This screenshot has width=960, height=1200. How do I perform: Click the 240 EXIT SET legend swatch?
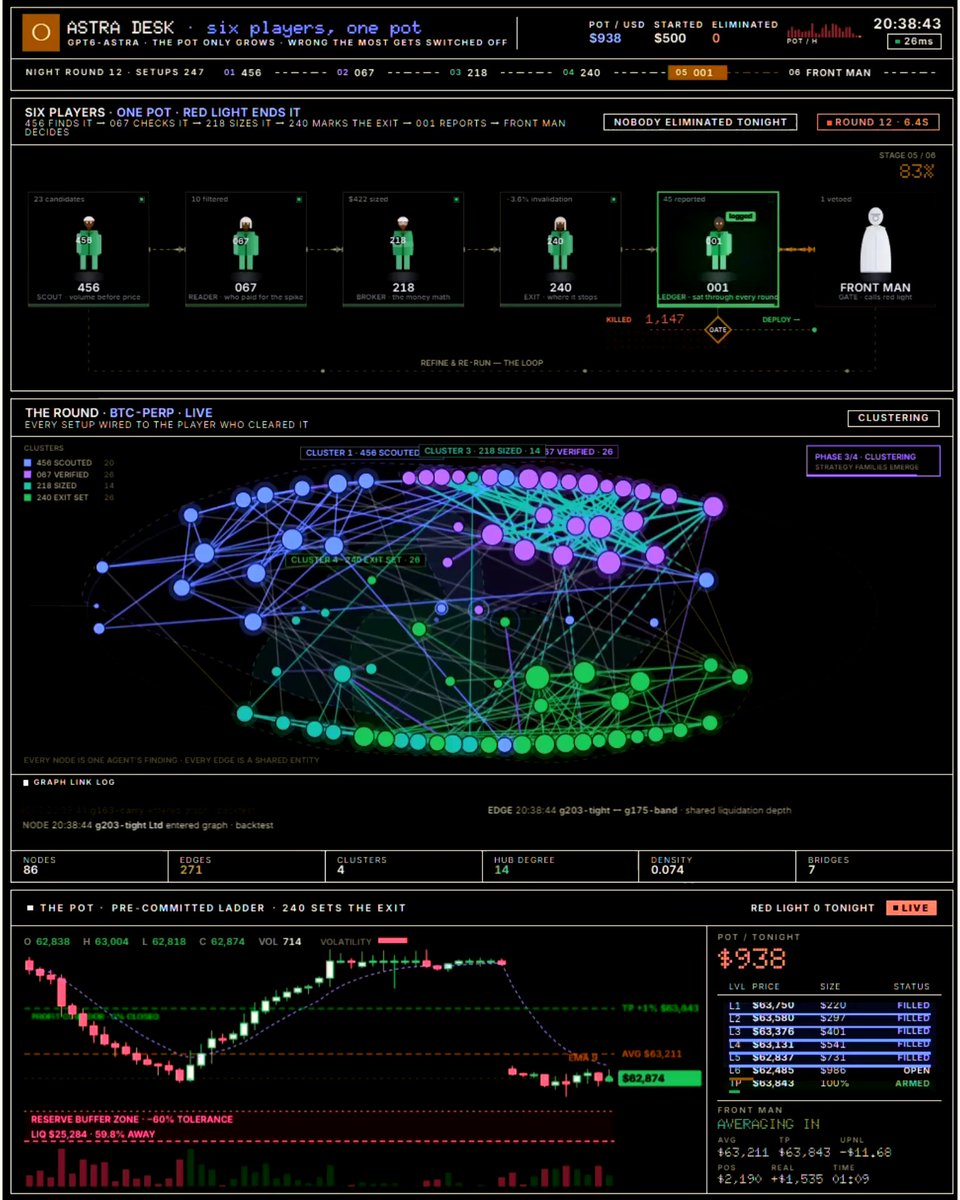pos(30,496)
